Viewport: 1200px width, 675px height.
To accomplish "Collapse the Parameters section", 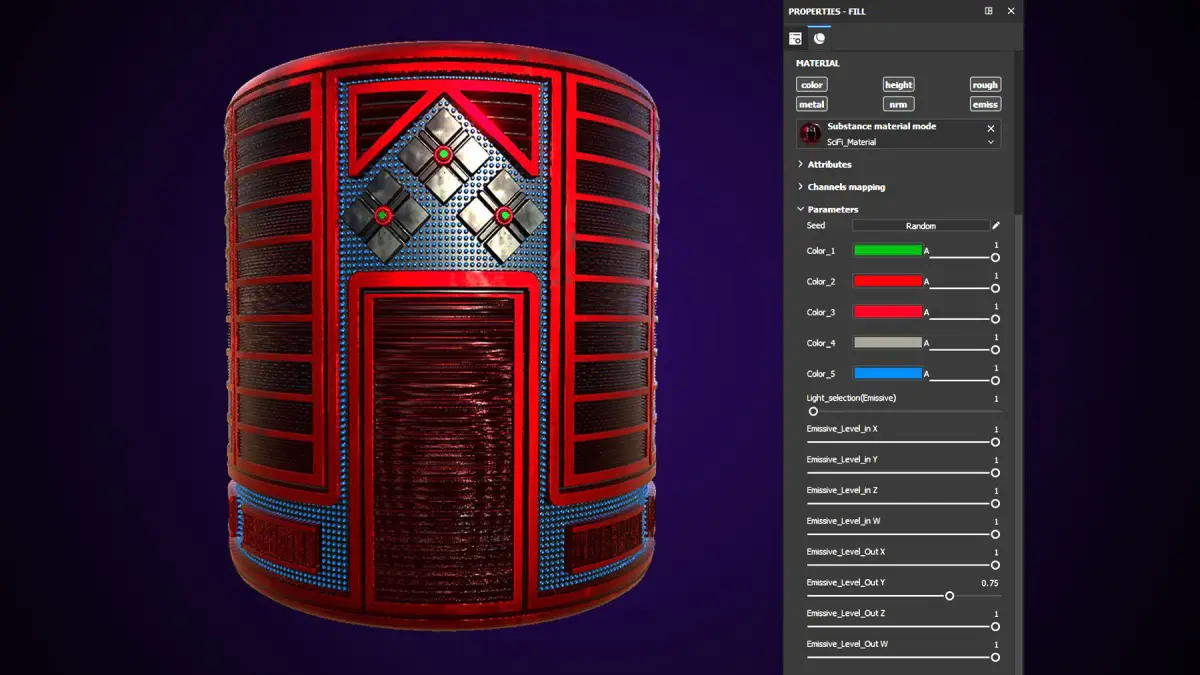I will point(828,209).
